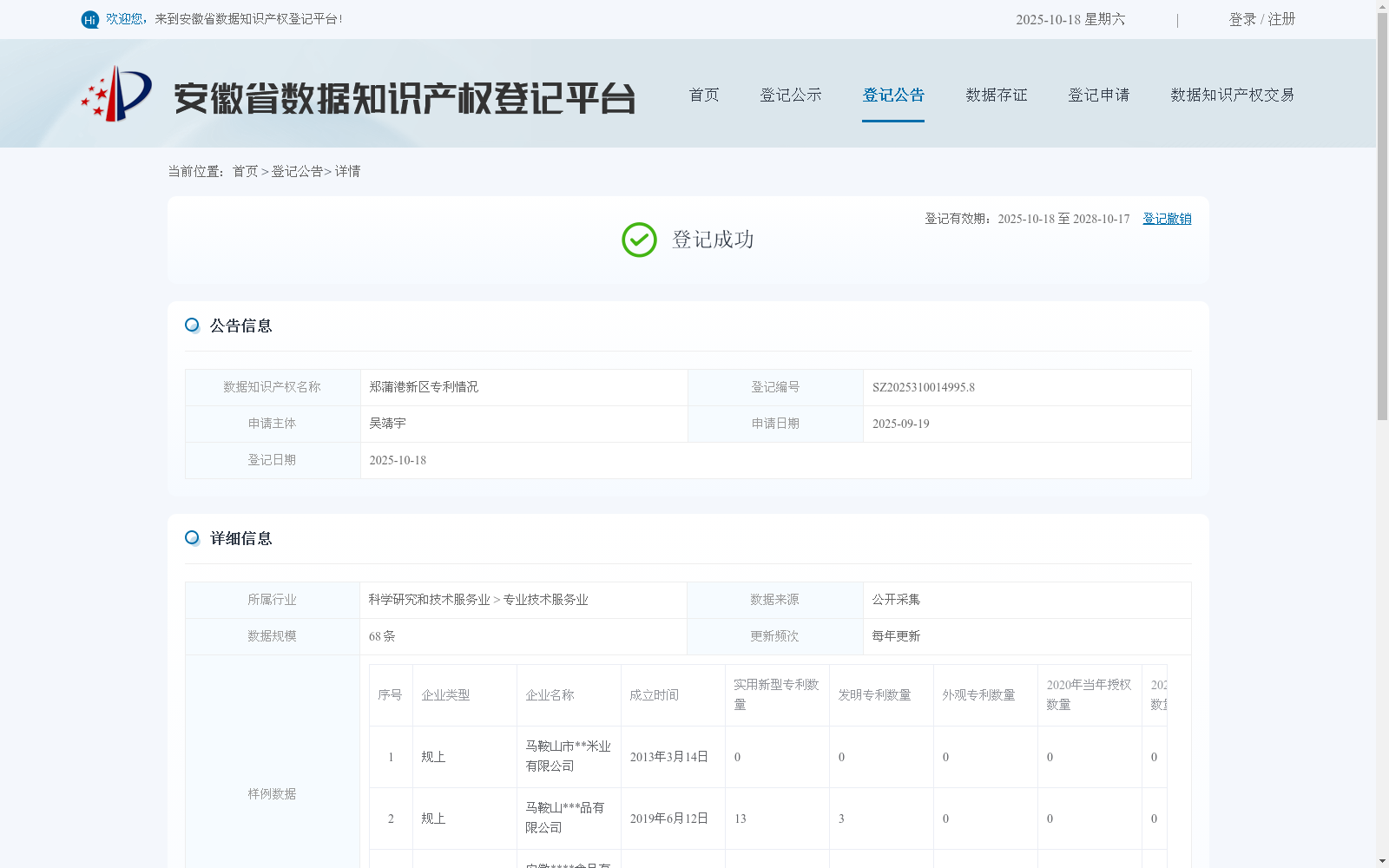Viewport: 1389px width, 868px height.
Task: Click the green success checkmark icon
Action: [x=639, y=240]
